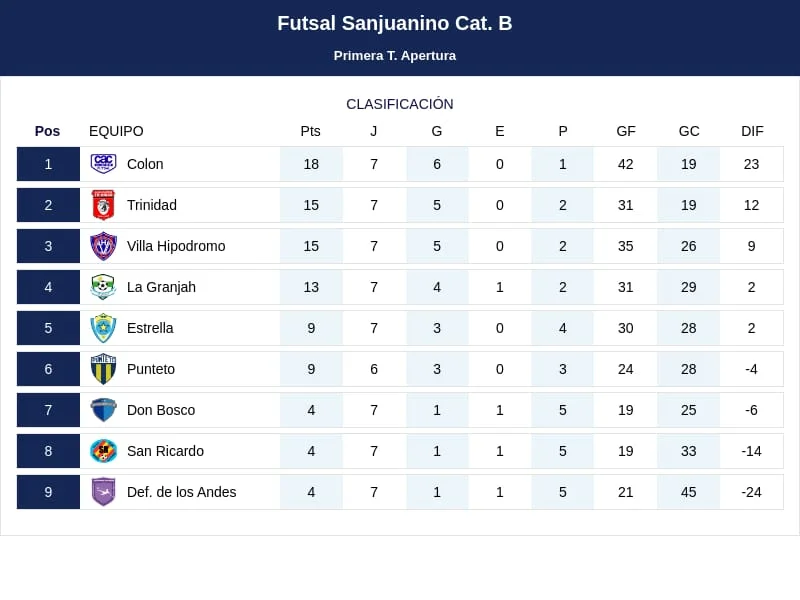Click the Pts column header

click(311, 131)
